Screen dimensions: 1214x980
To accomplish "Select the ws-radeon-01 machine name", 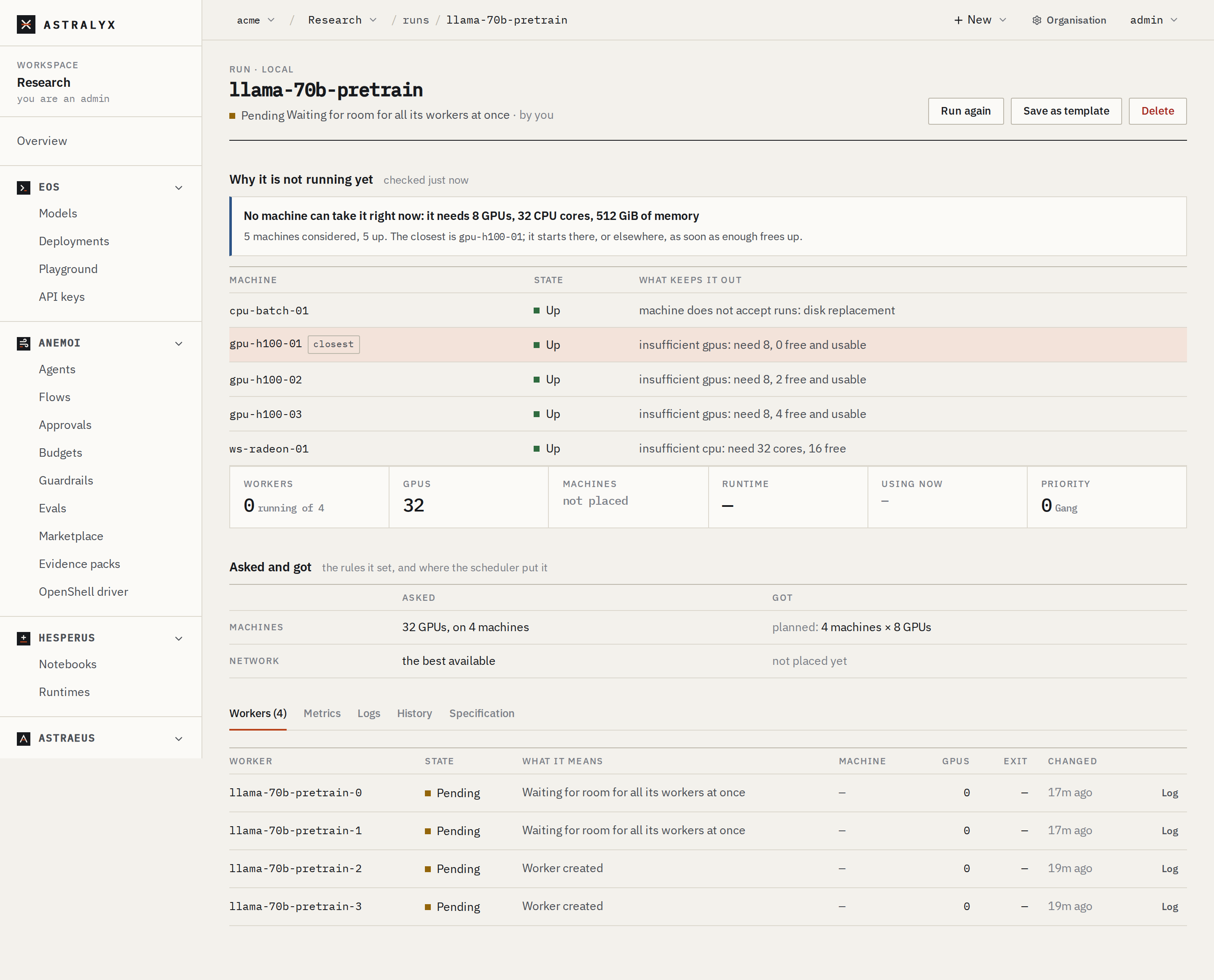I will tap(269, 449).
